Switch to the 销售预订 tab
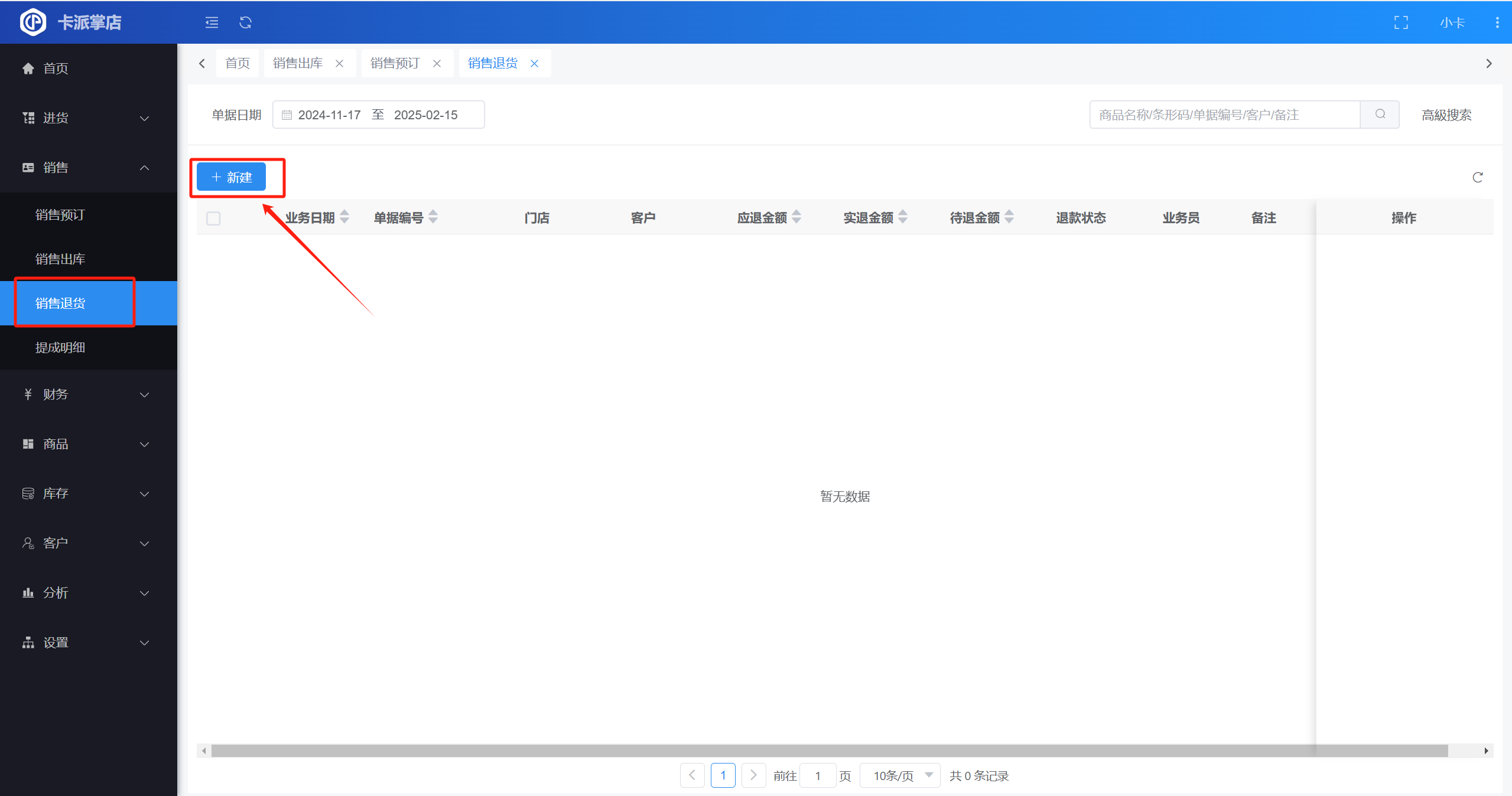The height and width of the screenshot is (796, 1512). 395,63
